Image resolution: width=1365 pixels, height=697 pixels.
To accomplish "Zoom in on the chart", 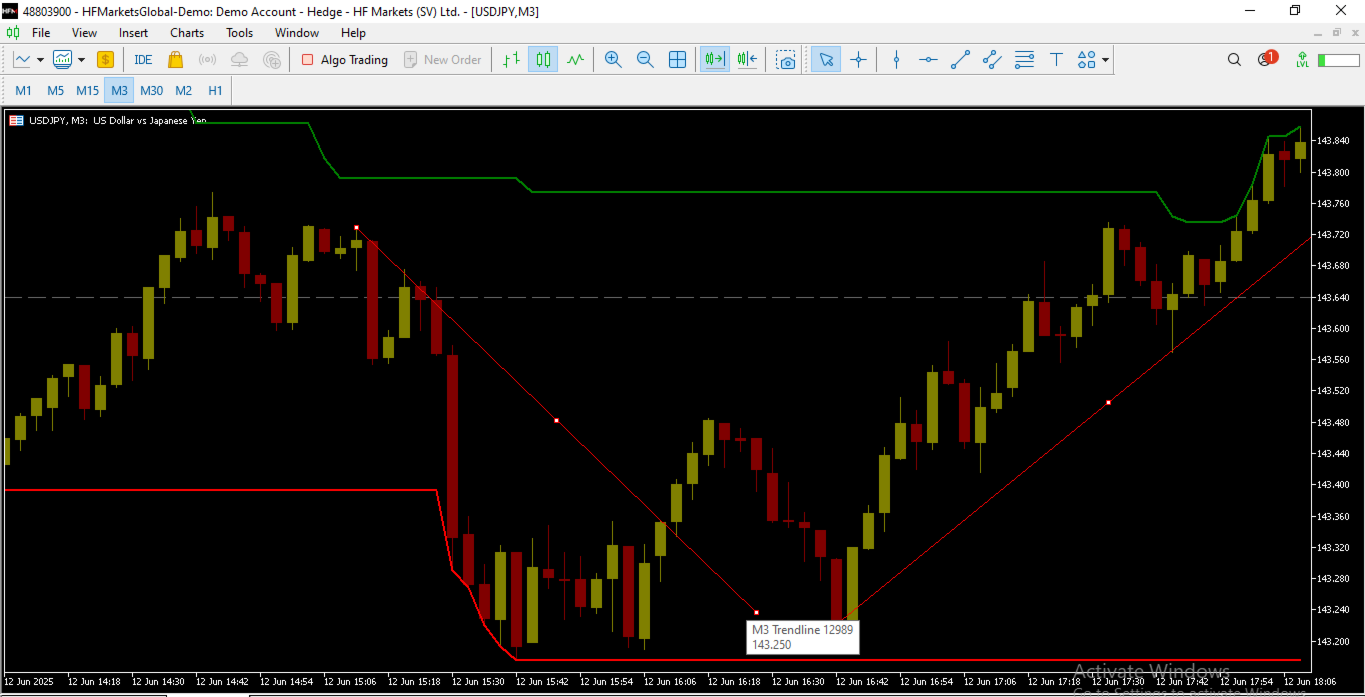I will point(613,59).
